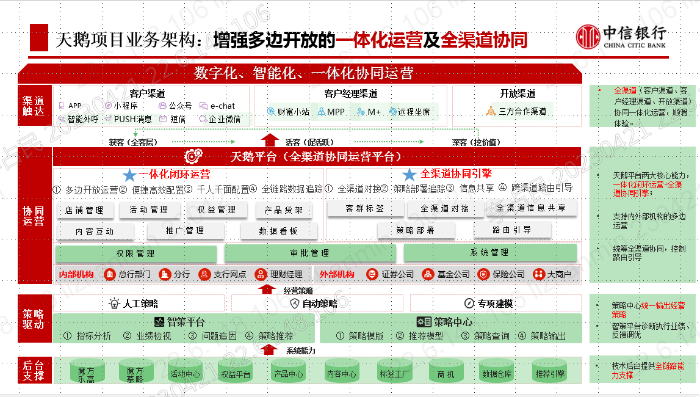Image resolution: width=700 pixels, height=397 pixels.
Task: Click the 三方合作渠道 orange icon
Action: coord(491,111)
